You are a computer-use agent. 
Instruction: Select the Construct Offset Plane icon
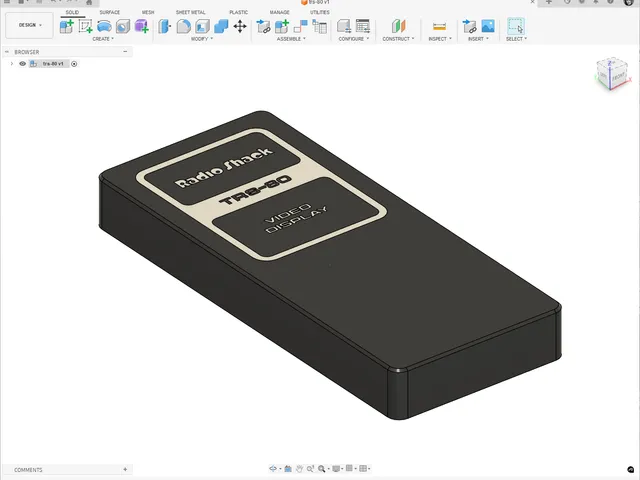point(398,27)
